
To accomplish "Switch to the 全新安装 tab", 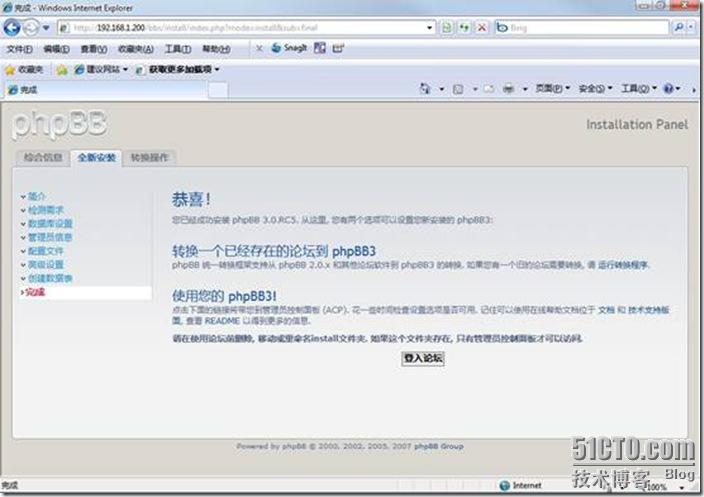I will pyautogui.click(x=96, y=158).
